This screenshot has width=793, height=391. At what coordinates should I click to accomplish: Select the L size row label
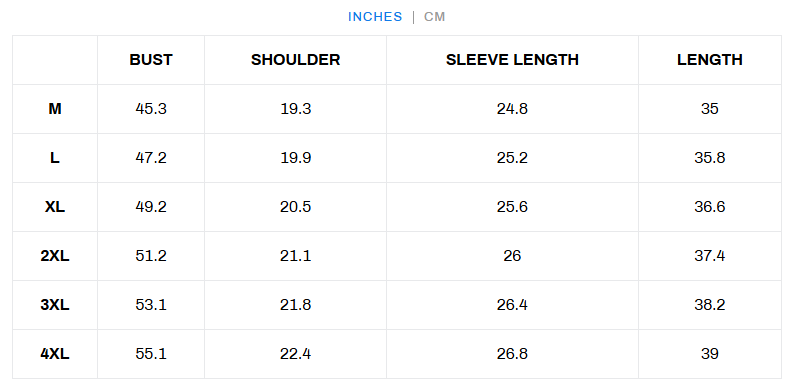55,158
